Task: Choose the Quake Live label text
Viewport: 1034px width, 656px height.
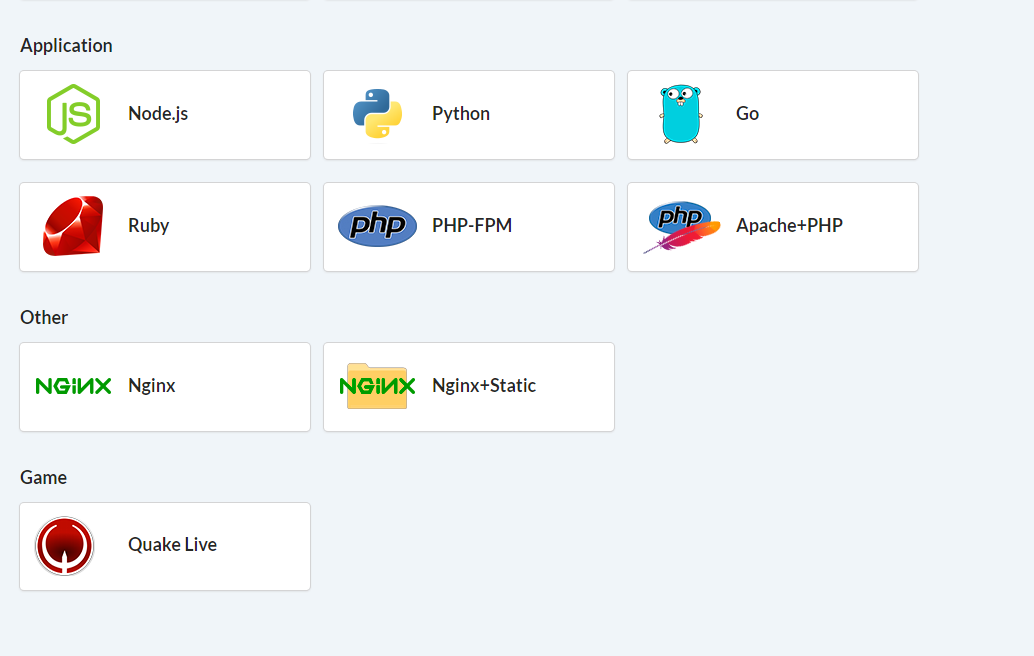Action: 172,545
